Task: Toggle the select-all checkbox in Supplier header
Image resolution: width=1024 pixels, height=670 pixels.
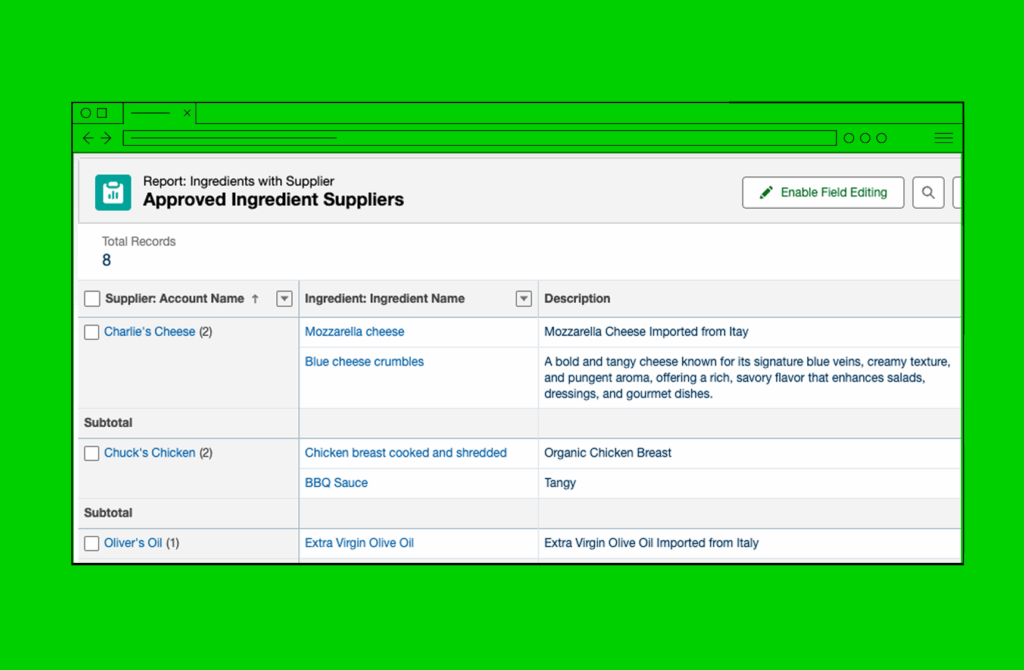Action: pos(92,299)
